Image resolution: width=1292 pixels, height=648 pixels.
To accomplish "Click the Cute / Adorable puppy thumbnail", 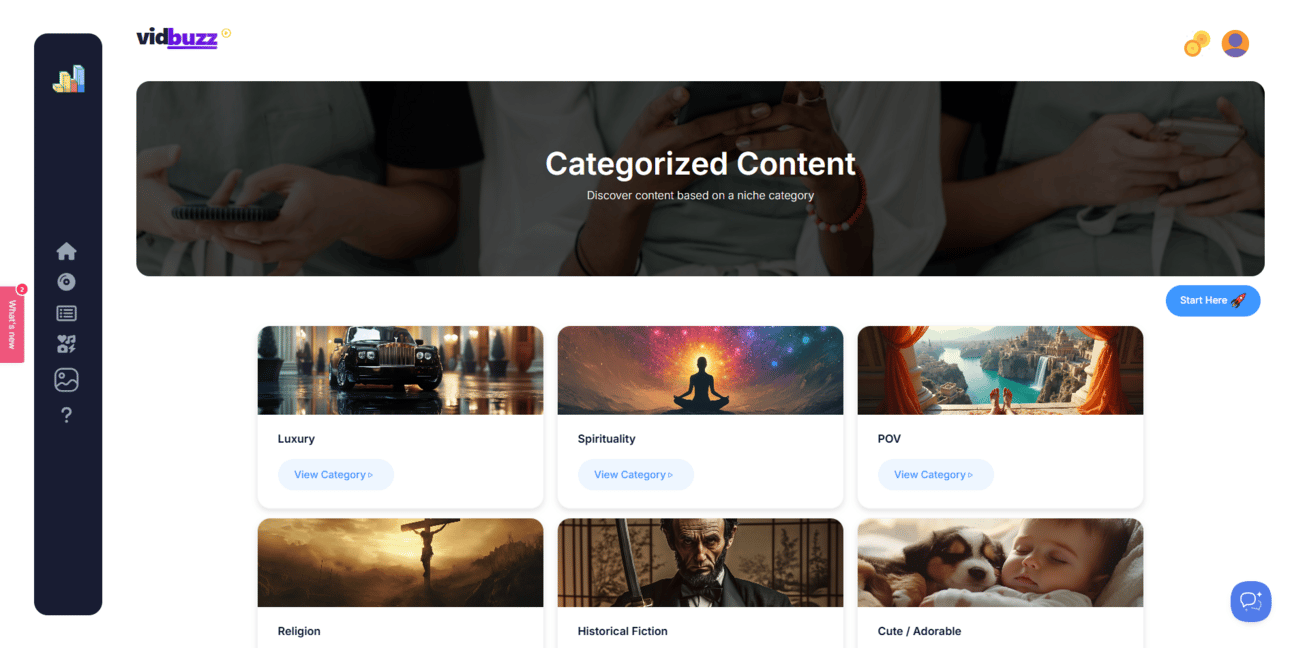I will tap(1000, 563).
